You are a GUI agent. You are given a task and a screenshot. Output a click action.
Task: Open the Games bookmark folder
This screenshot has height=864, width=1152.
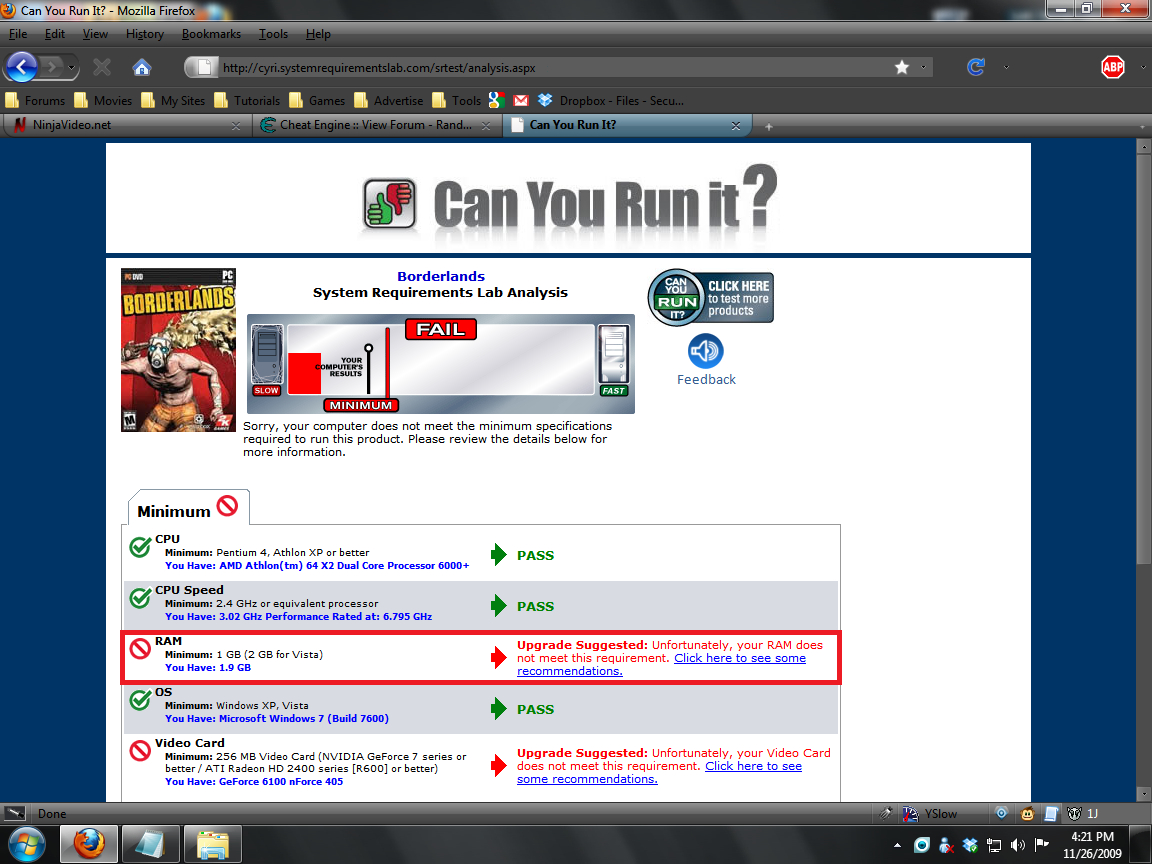click(317, 101)
